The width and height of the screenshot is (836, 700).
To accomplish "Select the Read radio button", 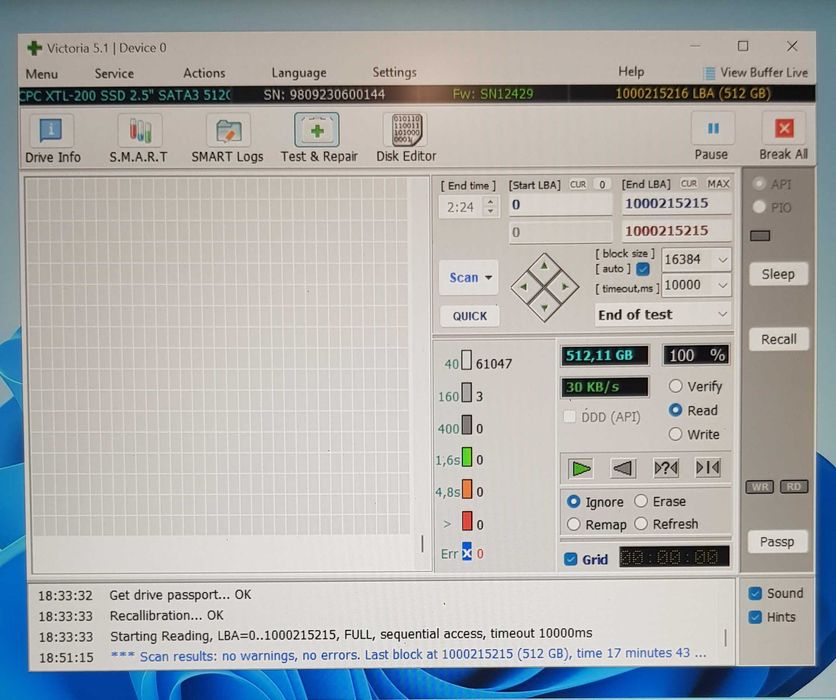I will click(676, 410).
